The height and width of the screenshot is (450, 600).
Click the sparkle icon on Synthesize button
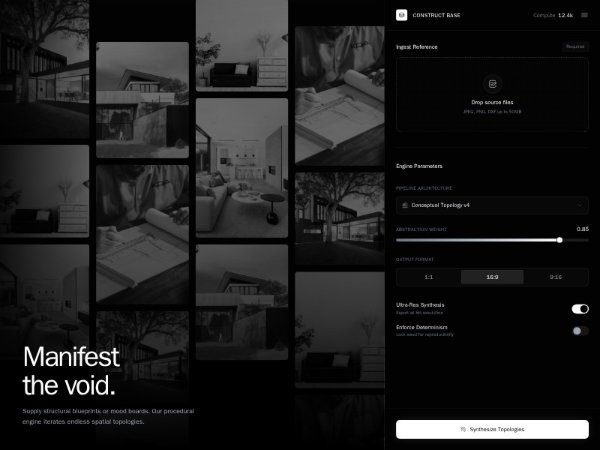(x=463, y=429)
